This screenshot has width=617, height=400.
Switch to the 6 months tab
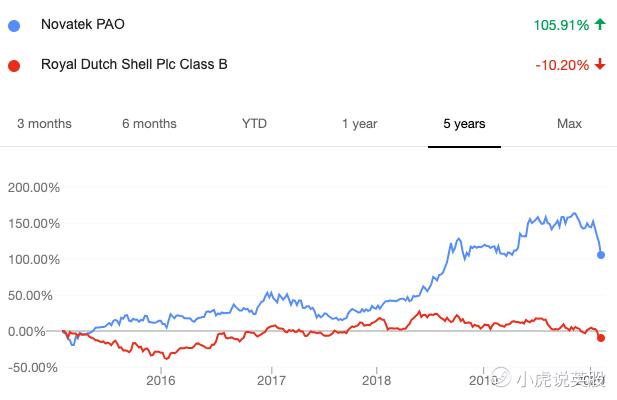click(149, 124)
